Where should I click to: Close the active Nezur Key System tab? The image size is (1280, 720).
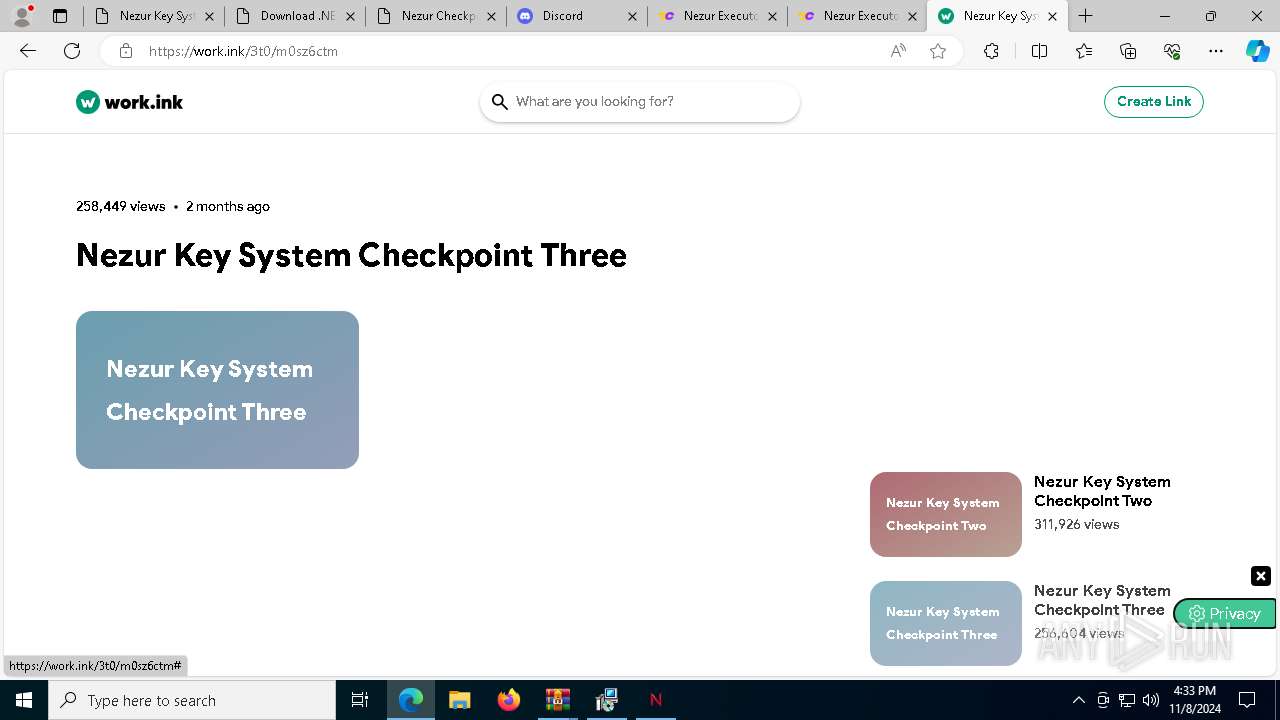1052,16
